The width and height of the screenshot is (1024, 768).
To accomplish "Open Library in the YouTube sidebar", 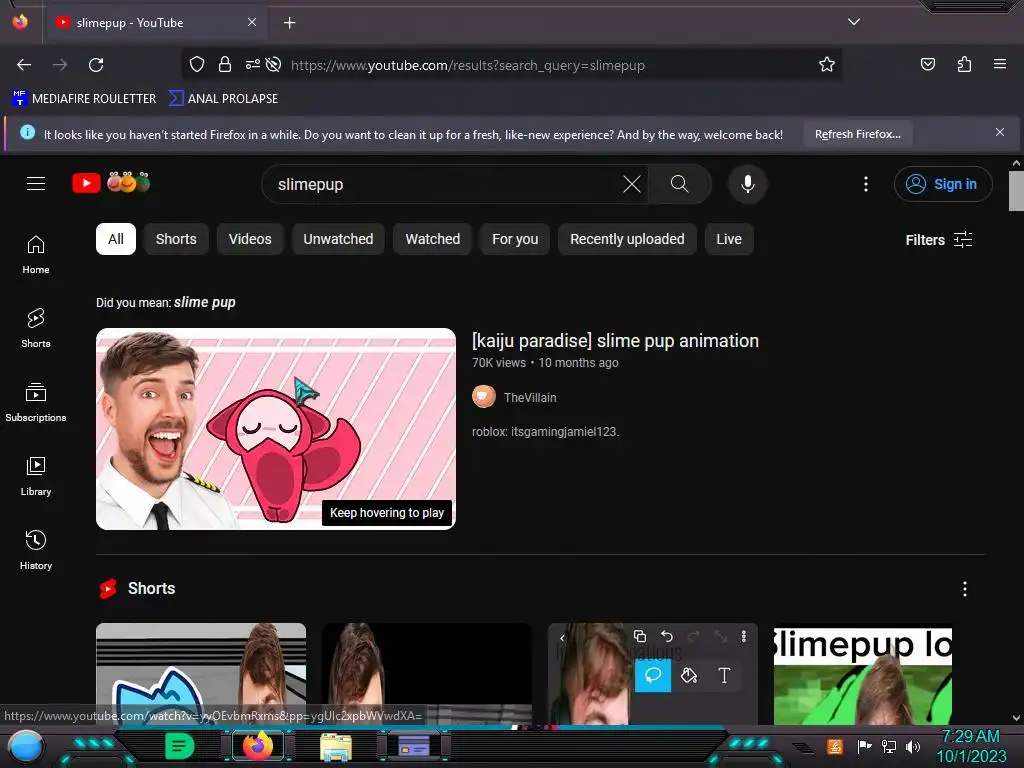I will click(x=36, y=476).
